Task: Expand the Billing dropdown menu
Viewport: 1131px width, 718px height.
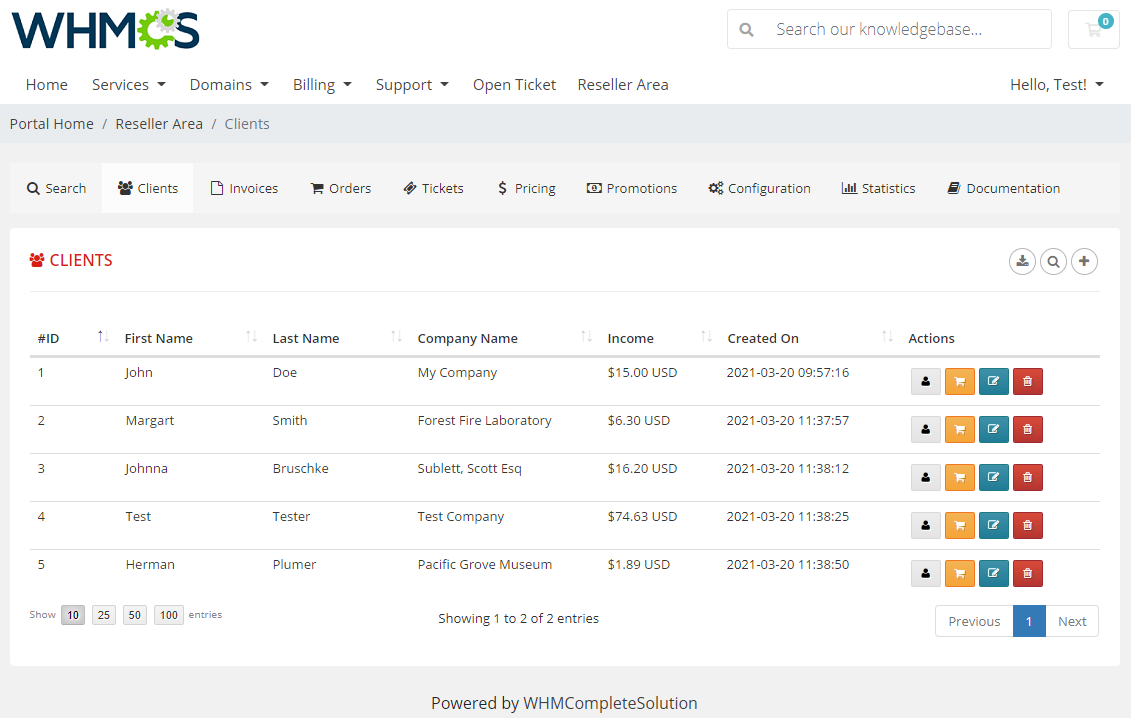Action: point(322,84)
